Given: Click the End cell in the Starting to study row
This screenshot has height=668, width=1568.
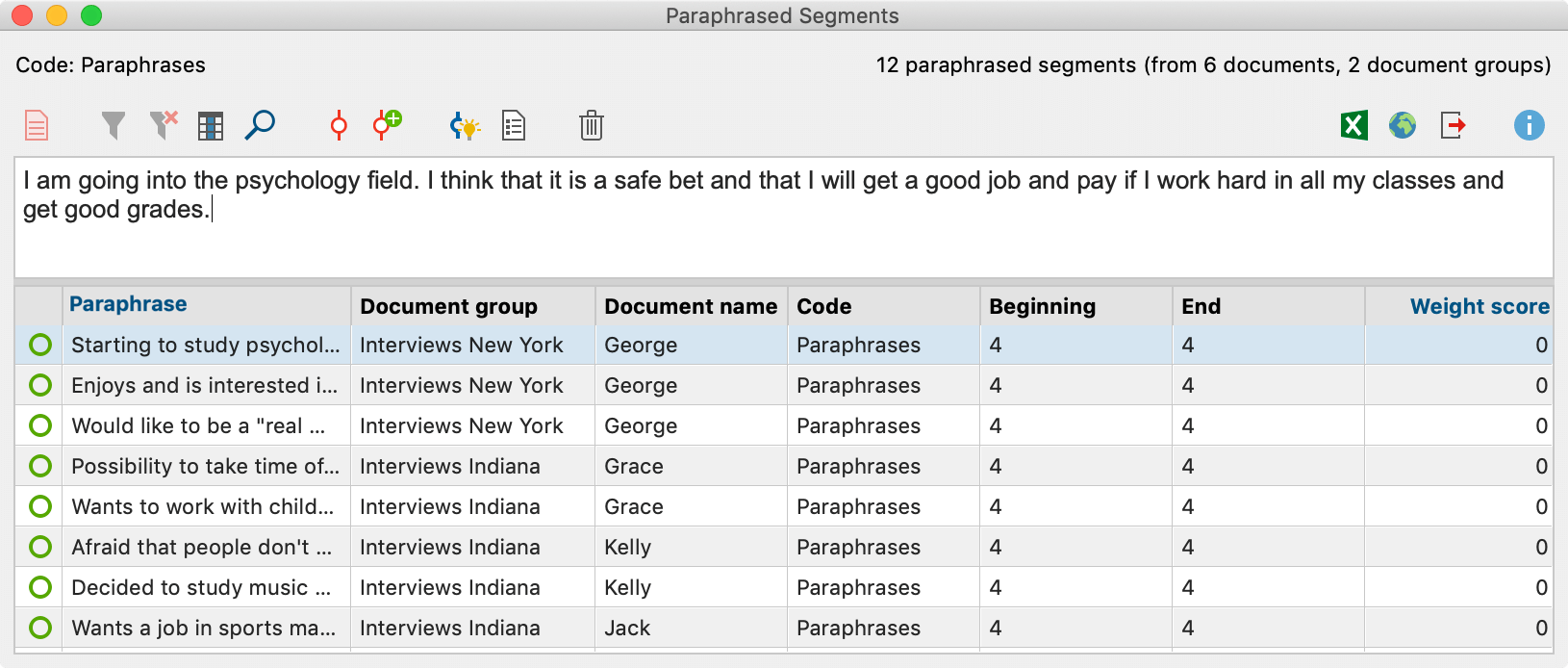Looking at the screenshot, I should click(1268, 345).
